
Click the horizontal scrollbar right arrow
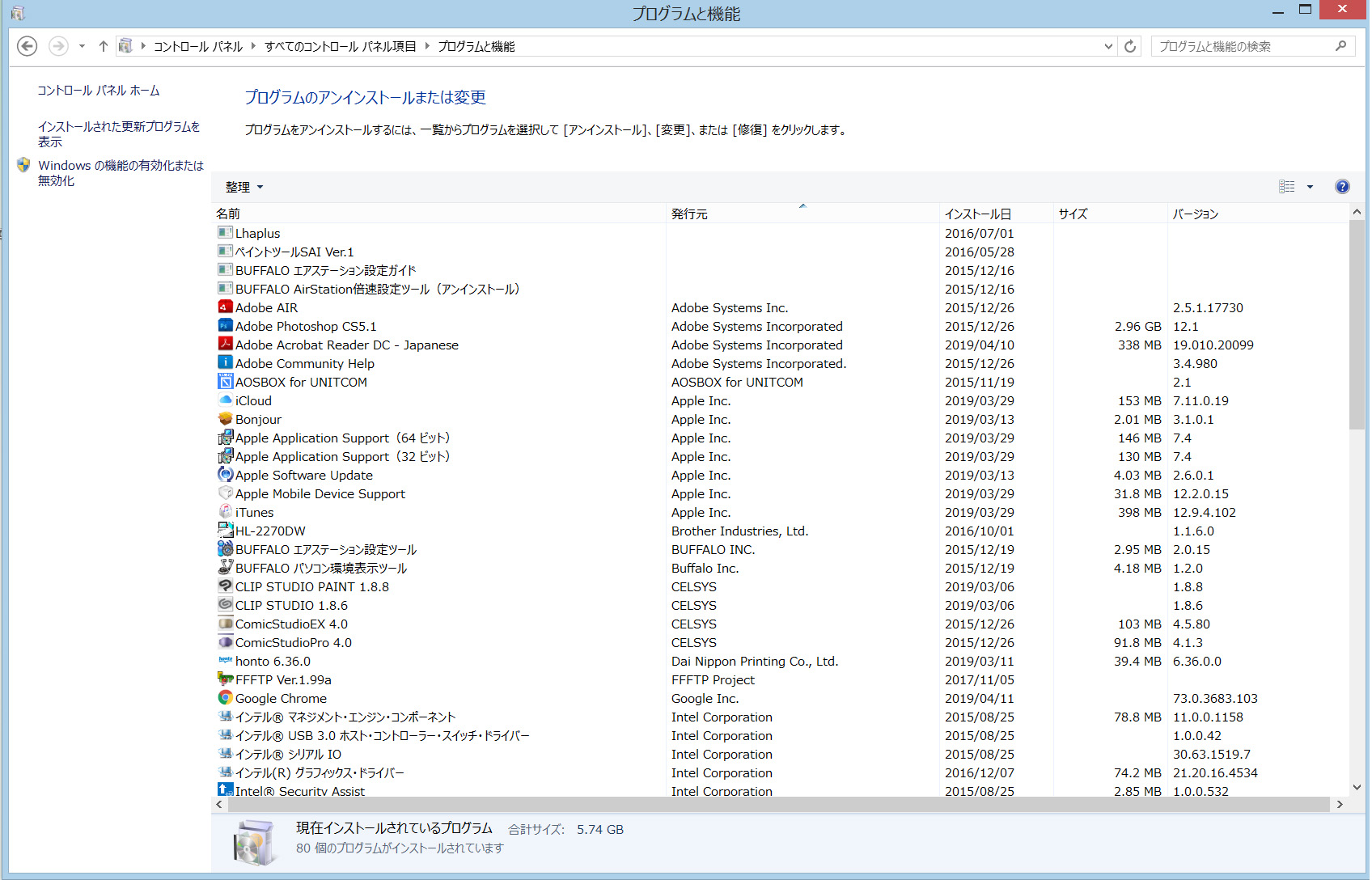point(1340,805)
